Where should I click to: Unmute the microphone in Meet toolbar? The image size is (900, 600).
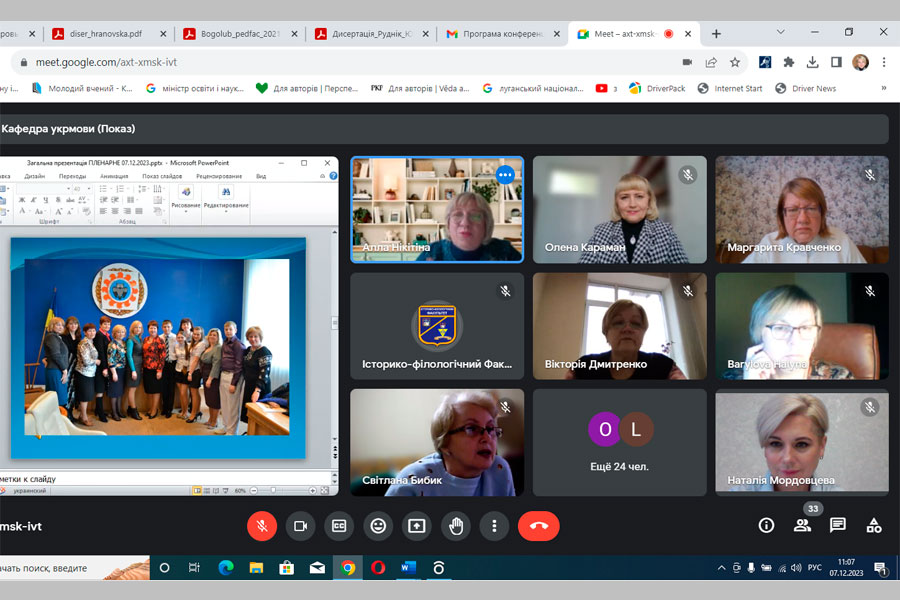click(262, 525)
